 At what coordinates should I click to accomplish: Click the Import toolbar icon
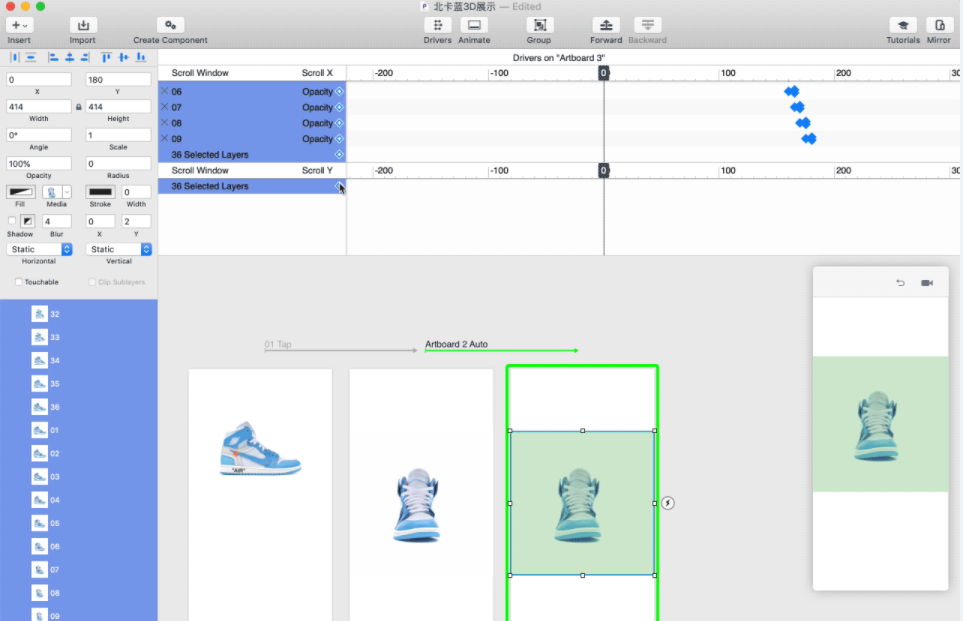pyautogui.click(x=83, y=25)
